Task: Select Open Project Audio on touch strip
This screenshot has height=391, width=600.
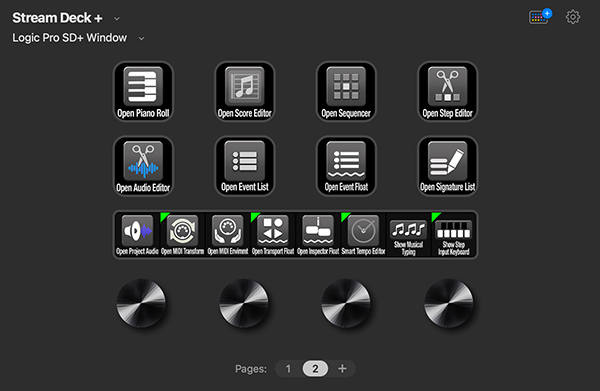Action: tap(137, 235)
